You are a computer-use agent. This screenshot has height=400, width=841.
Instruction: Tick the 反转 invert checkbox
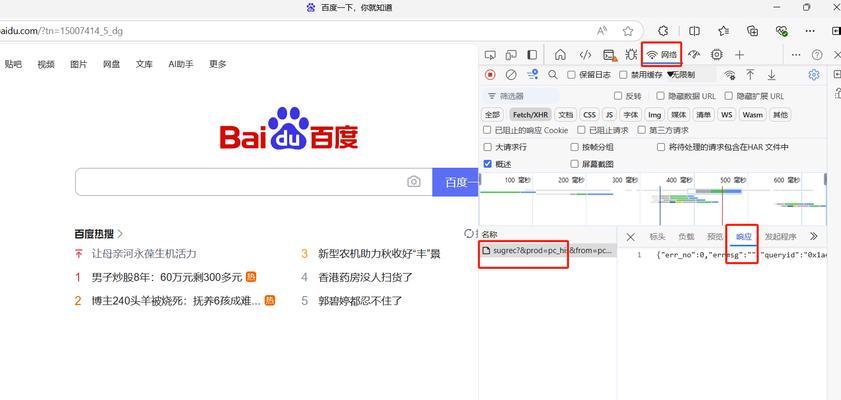618,96
